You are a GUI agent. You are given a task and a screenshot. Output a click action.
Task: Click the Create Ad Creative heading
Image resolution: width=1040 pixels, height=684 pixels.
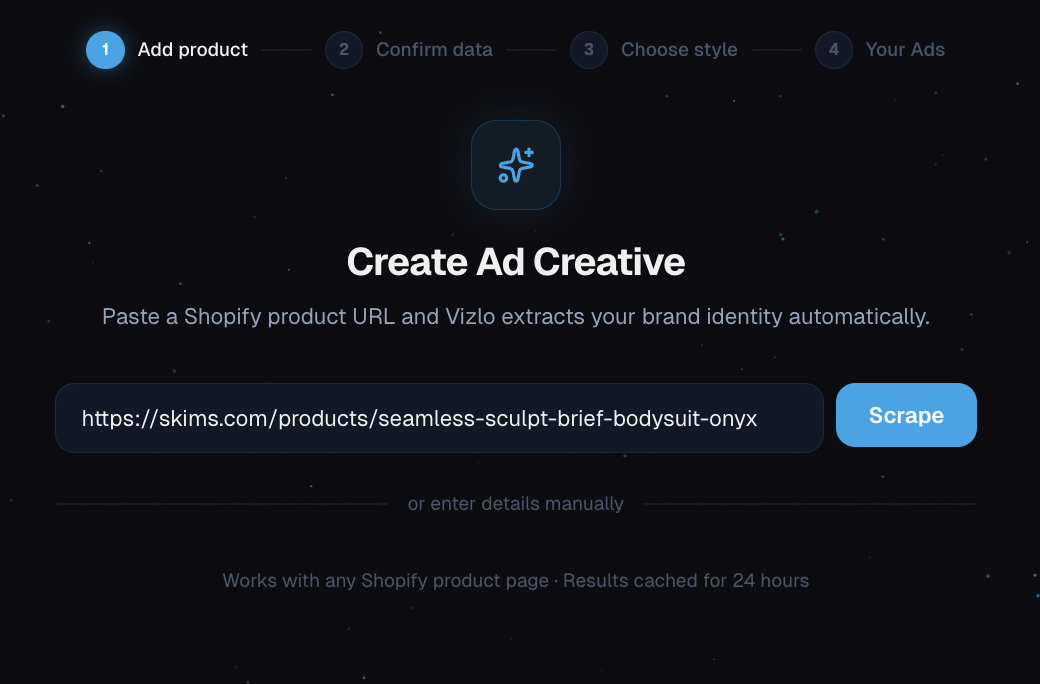515,261
